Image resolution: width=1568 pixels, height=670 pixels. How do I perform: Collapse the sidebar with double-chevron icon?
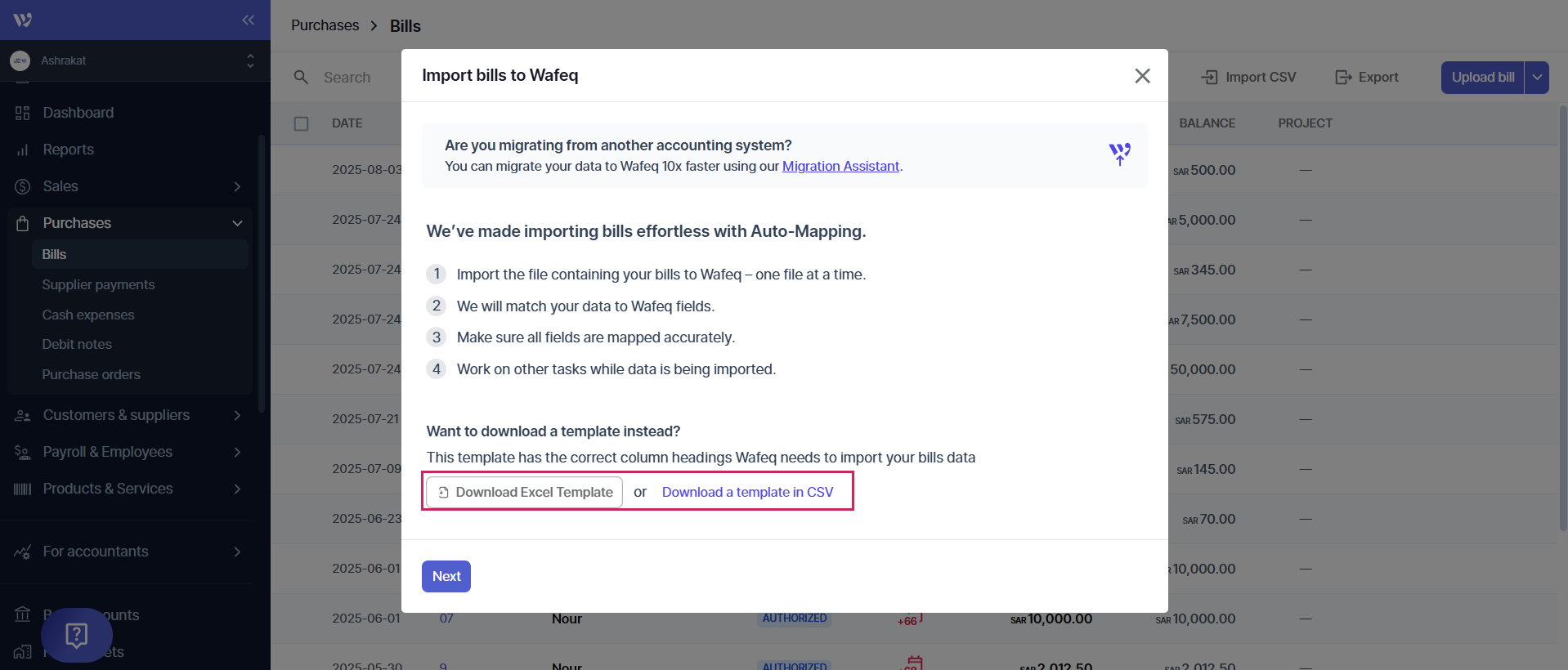click(x=249, y=20)
